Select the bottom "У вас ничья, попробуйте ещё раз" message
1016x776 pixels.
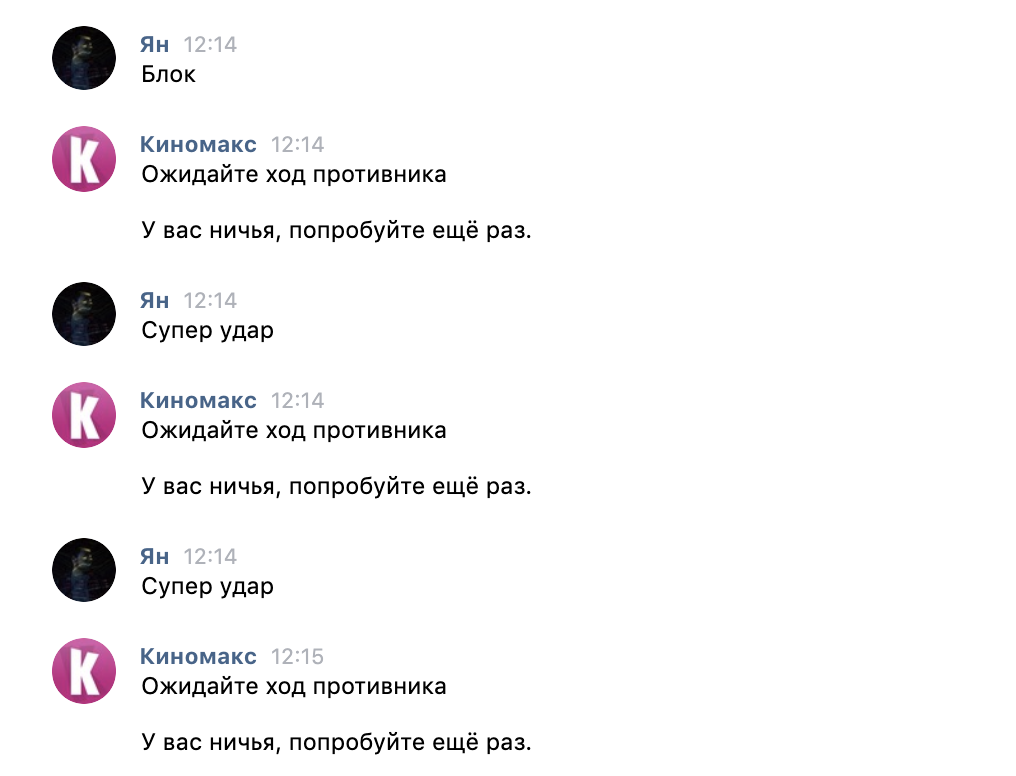click(x=336, y=743)
